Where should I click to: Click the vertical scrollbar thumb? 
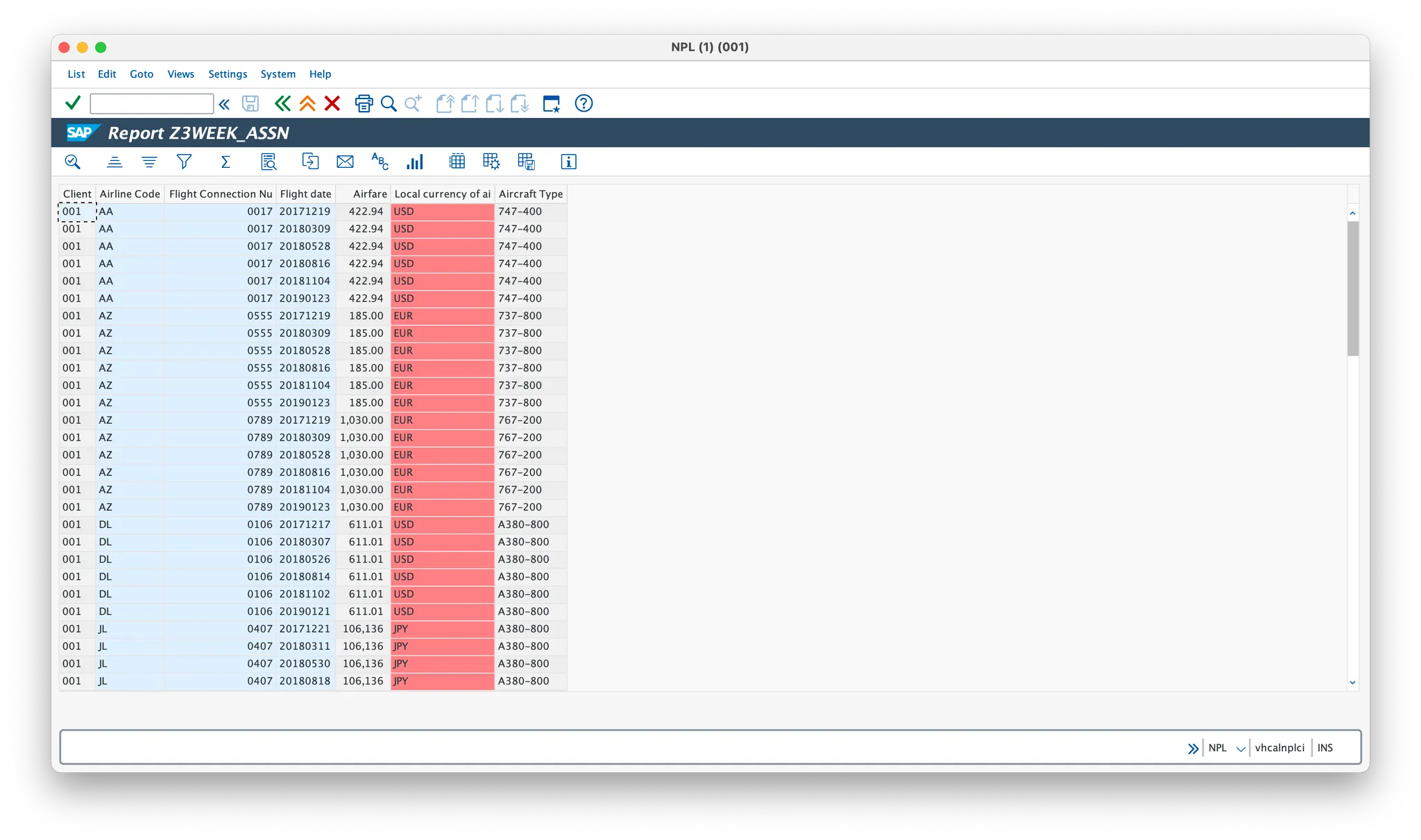(x=1352, y=288)
